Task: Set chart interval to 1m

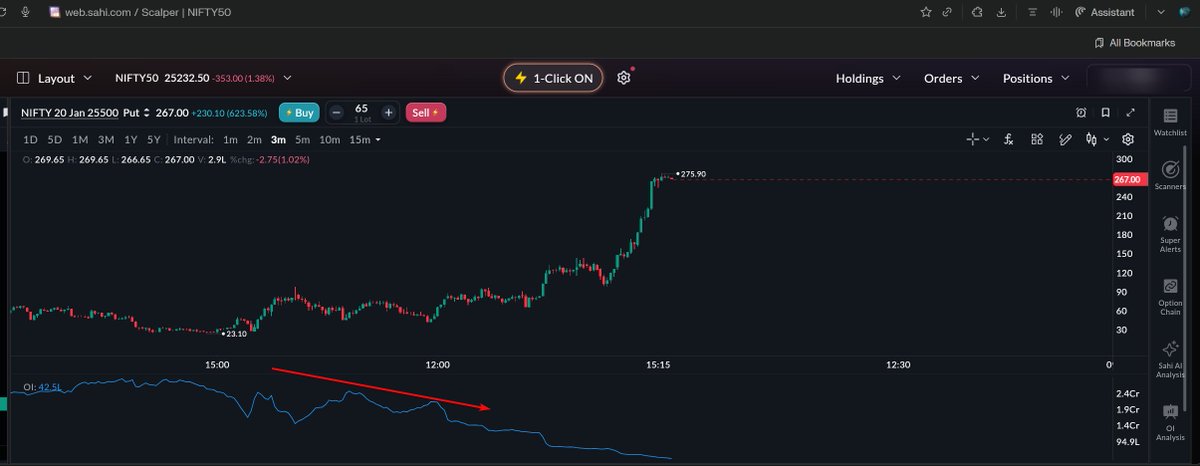Action: [x=230, y=140]
